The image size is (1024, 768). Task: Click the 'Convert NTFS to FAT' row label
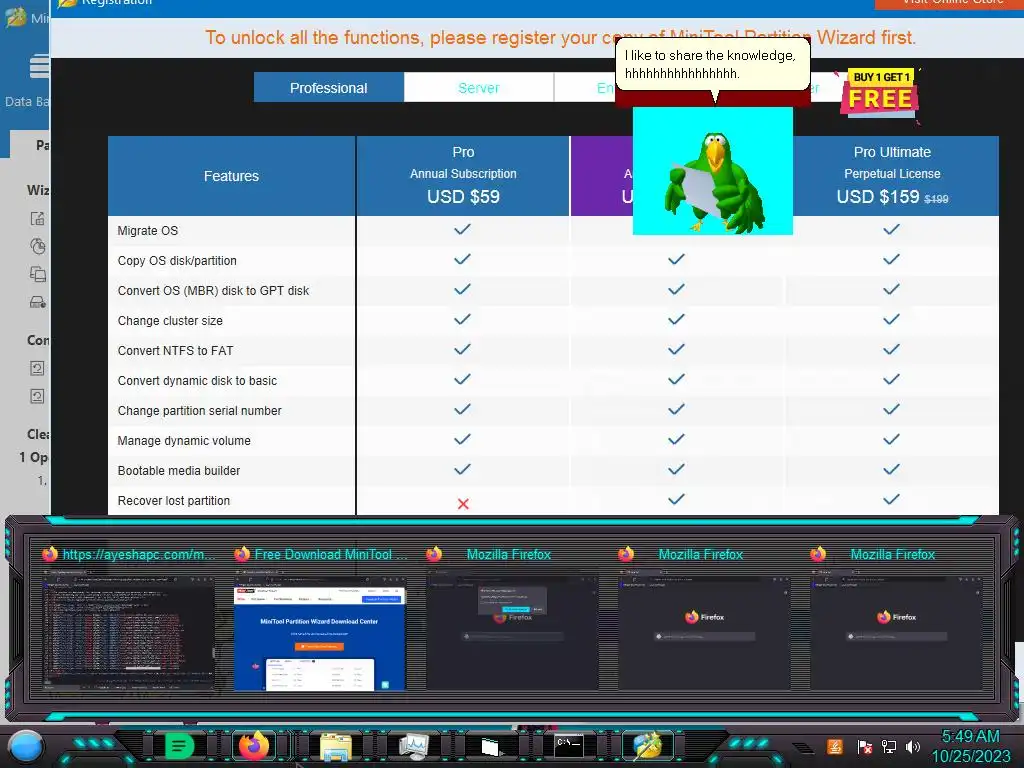click(x=175, y=351)
